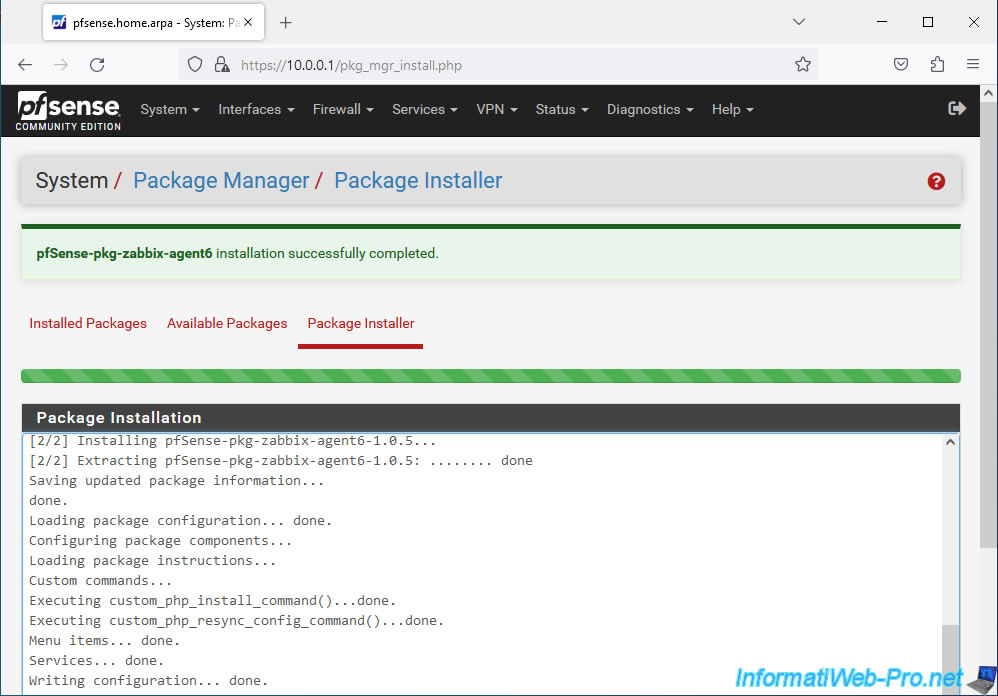Close the Firefox window

point(974,22)
